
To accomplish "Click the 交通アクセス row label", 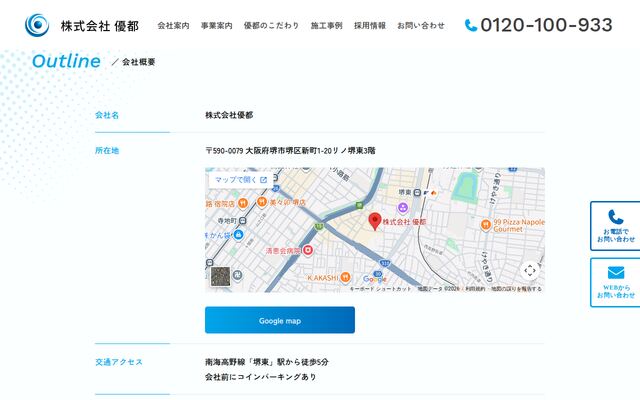I will (119, 362).
